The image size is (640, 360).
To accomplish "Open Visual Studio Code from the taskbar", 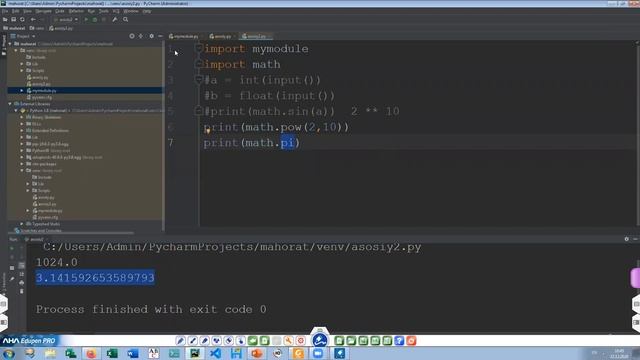I will 216,353.
